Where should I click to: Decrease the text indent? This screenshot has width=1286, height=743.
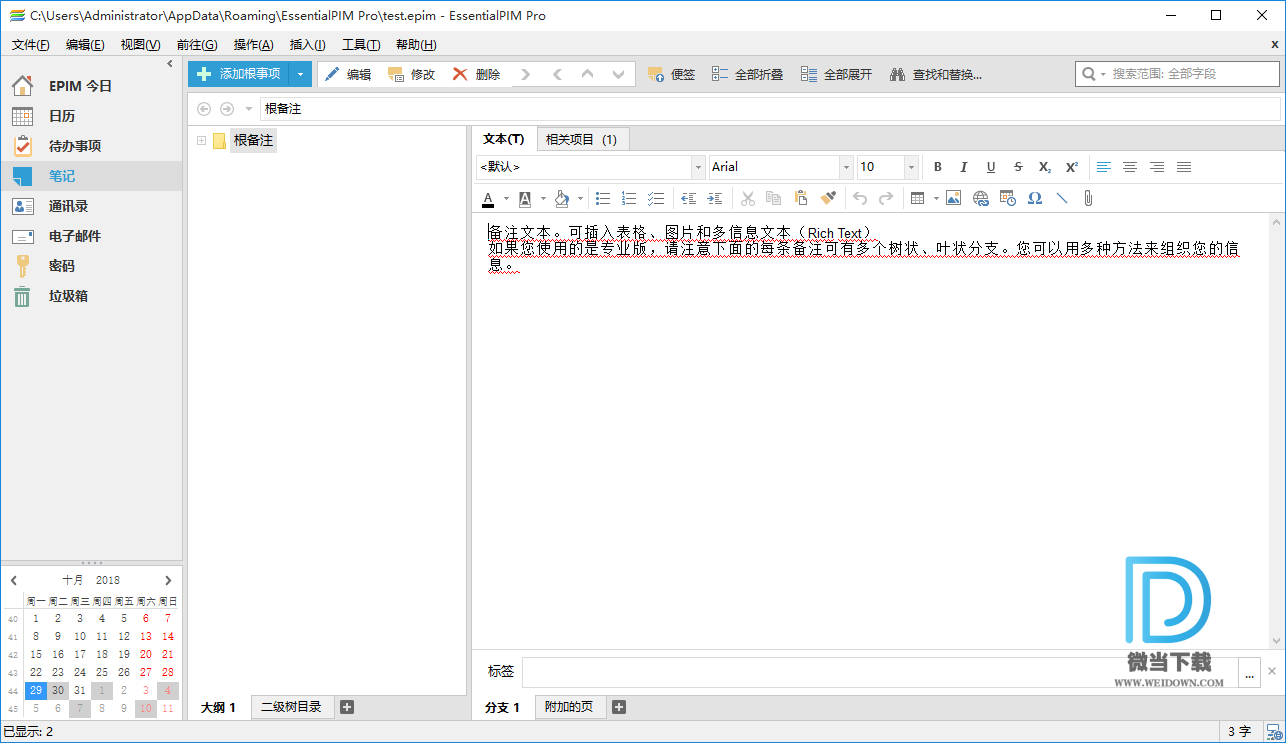tap(688, 198)
